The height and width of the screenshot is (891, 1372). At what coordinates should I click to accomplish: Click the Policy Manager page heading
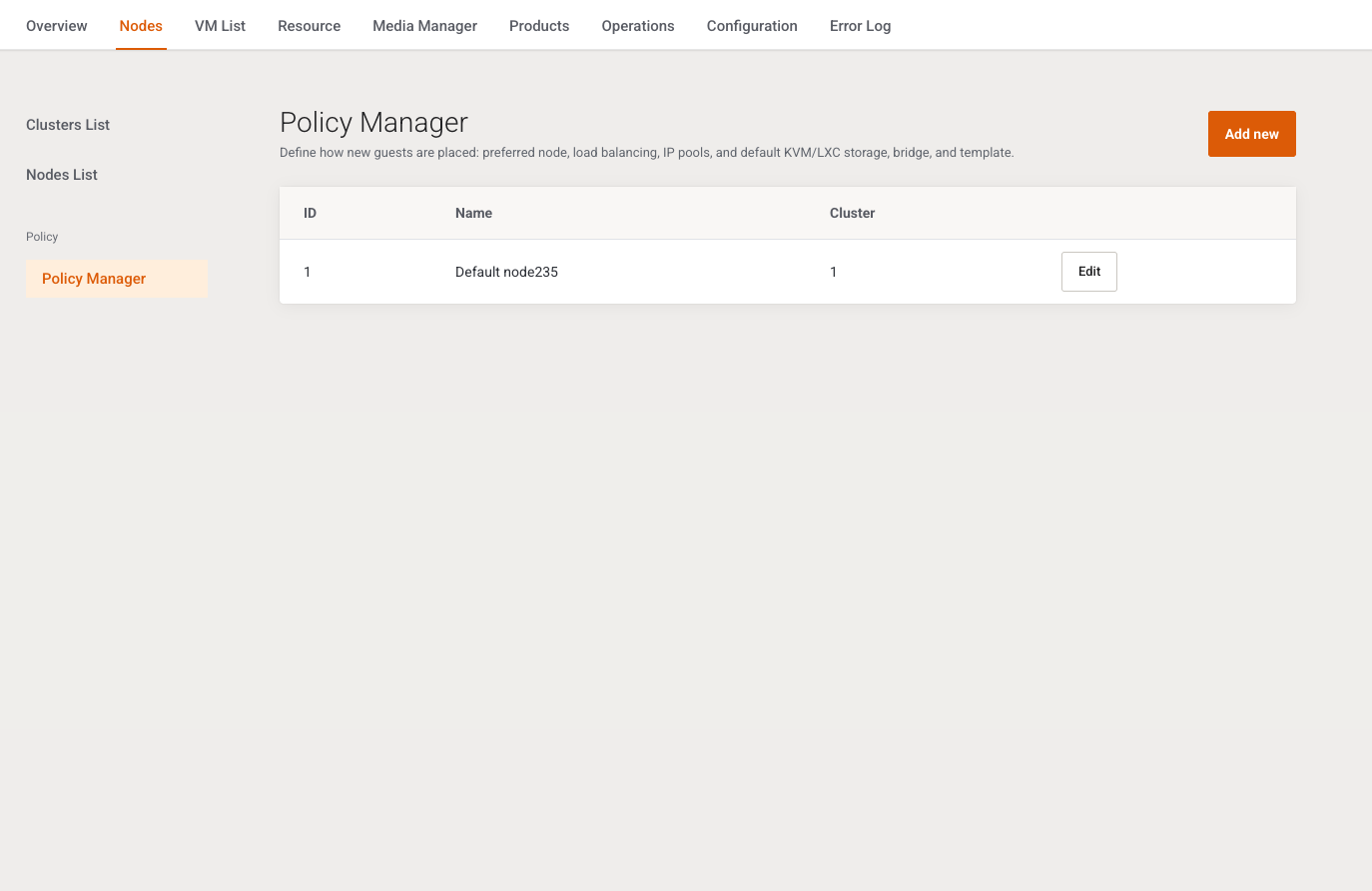coord(373,122)
